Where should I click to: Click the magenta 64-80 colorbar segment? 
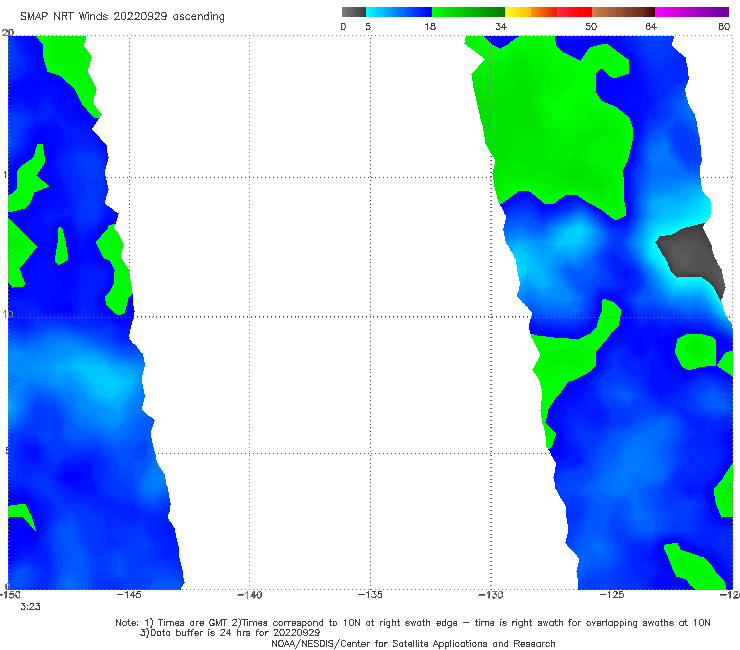[692, 12]
